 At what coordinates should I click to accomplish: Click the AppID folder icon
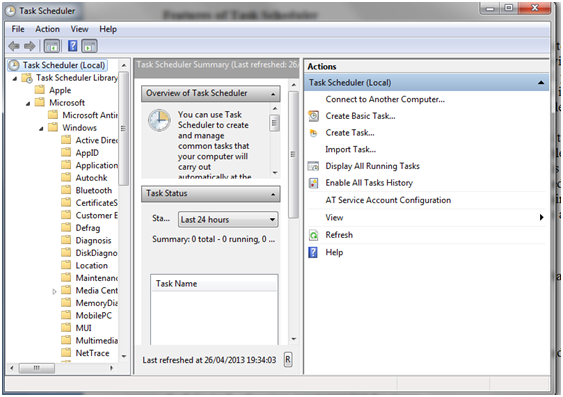click(x=66, y=152)
